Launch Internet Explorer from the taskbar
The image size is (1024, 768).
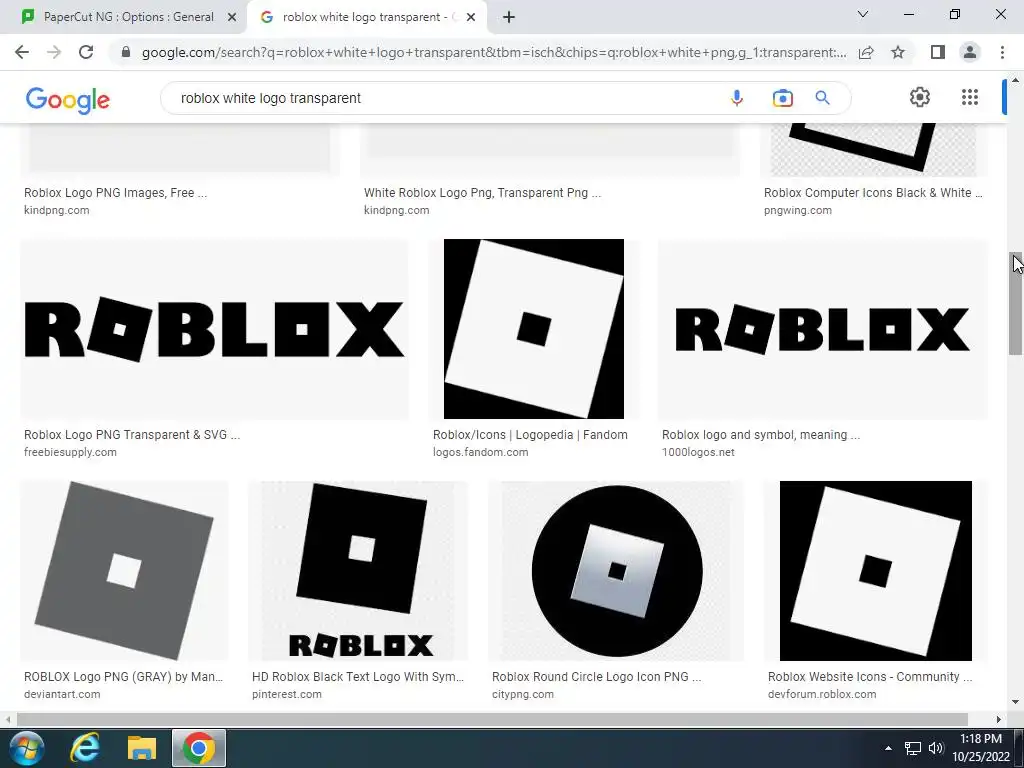click(x=85, y=748)
